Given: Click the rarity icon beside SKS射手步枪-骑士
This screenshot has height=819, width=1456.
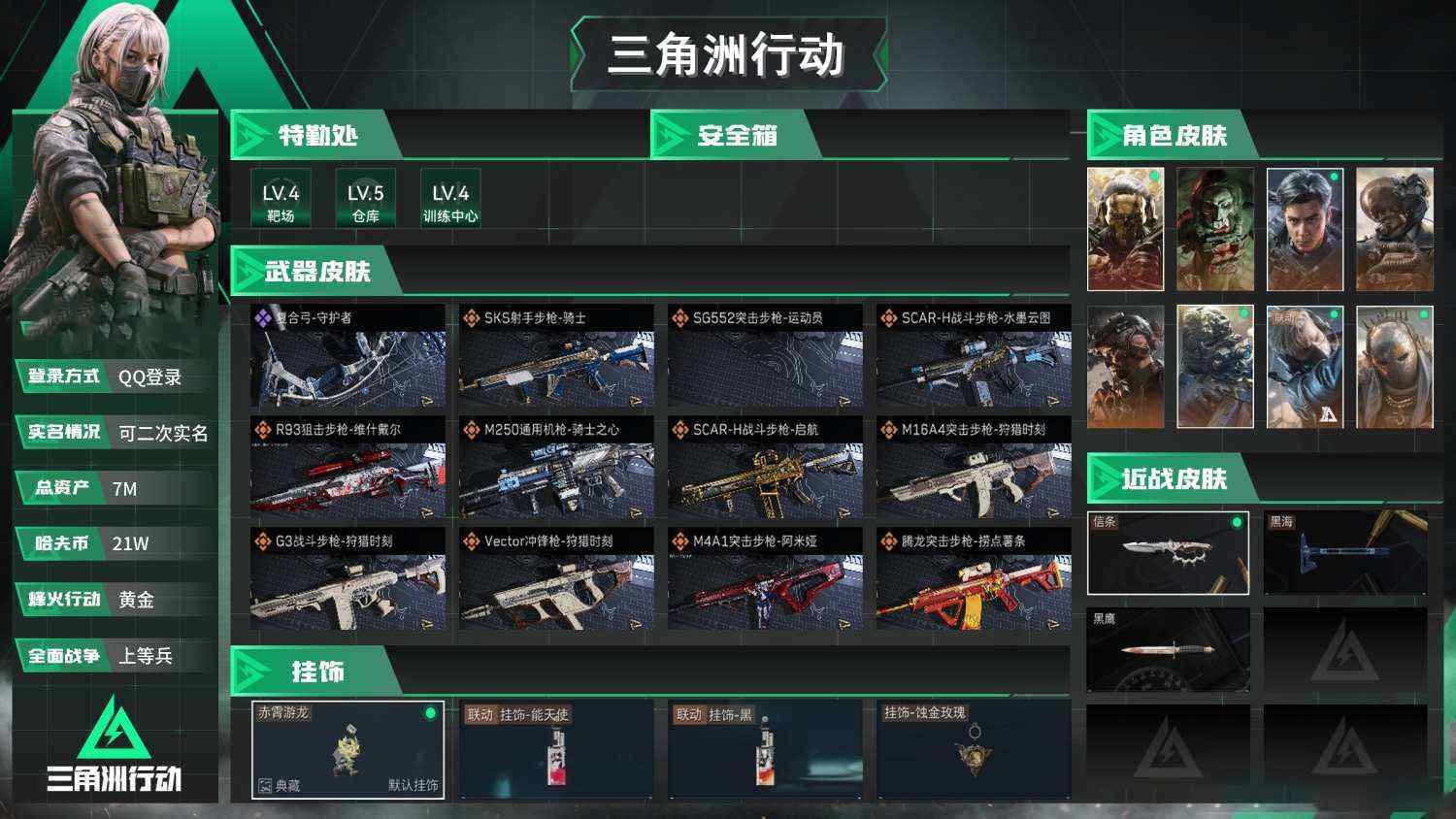Looking at the screenshot, I should click(472, 317).
